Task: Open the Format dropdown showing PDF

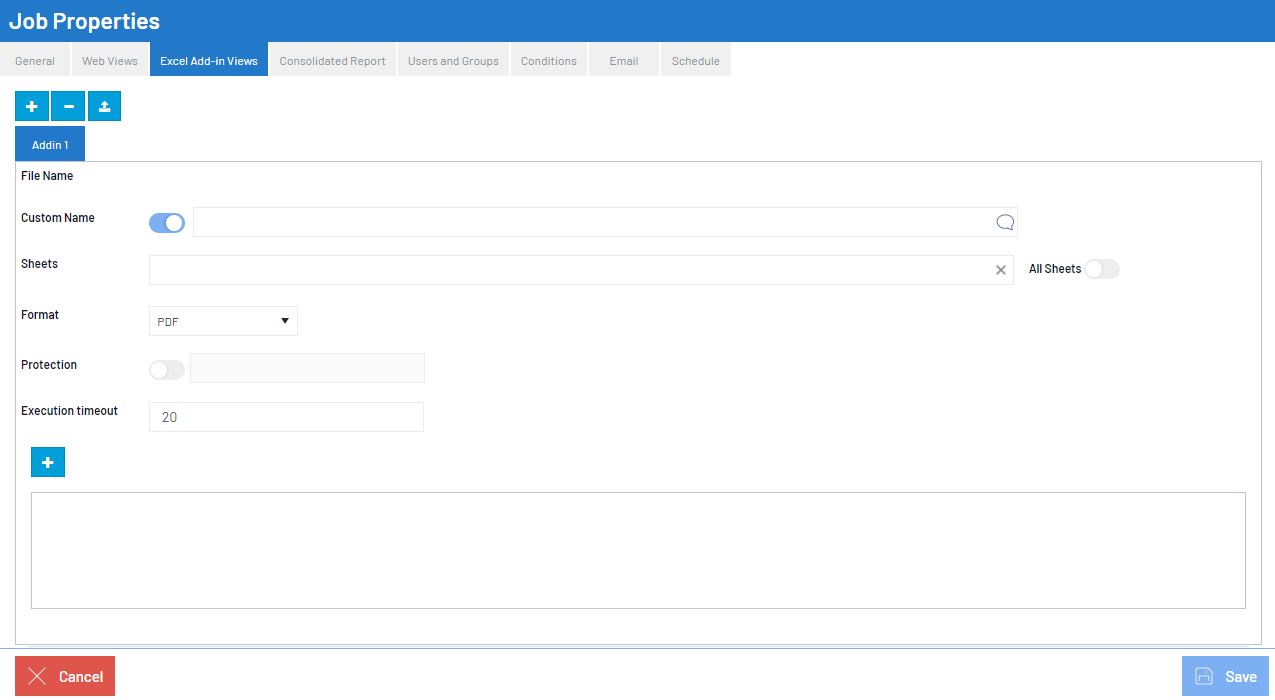Action: click(x=223, y=321)
